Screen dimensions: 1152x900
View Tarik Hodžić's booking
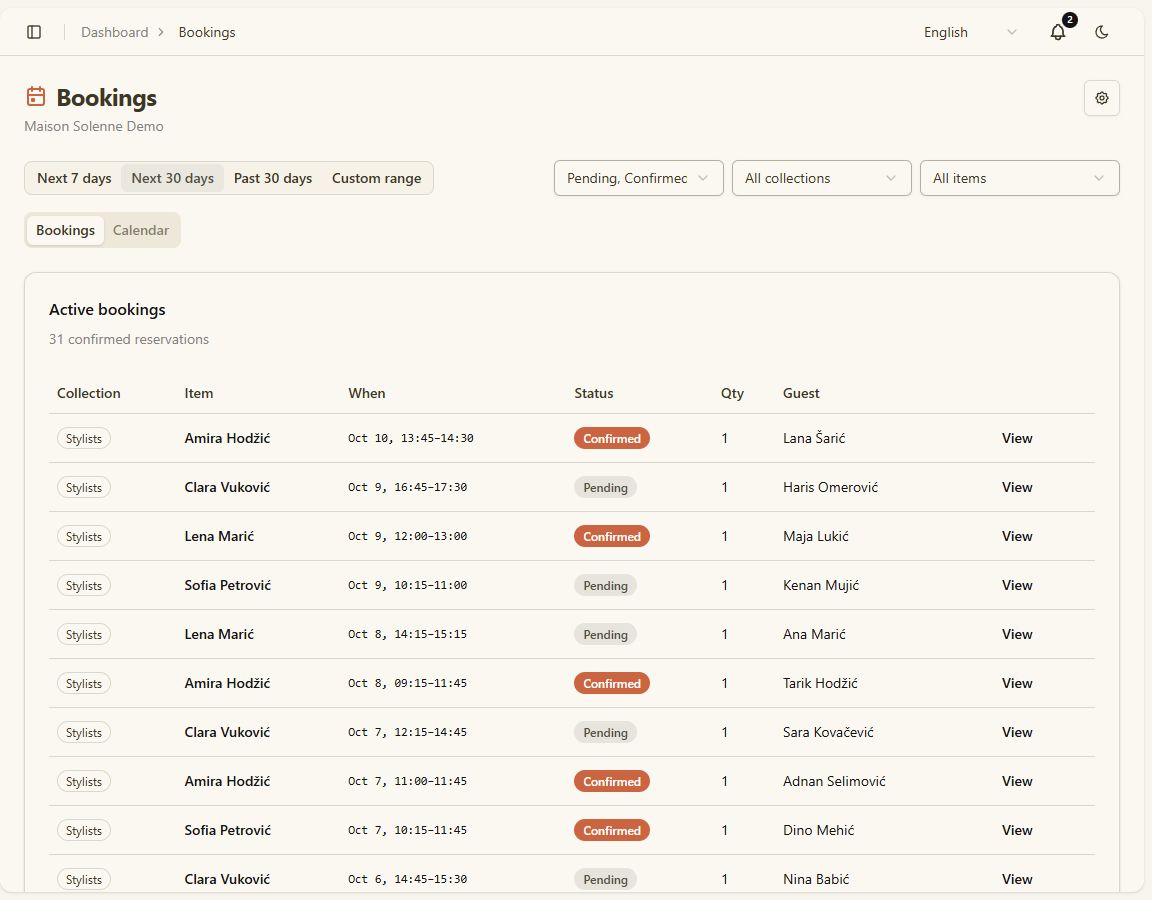coord(1017,683)
